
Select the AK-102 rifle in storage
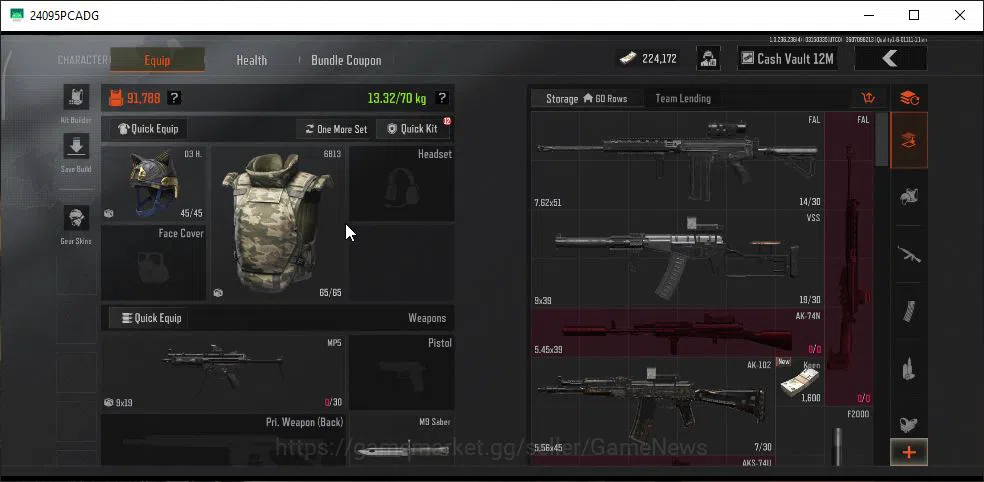pos(653,406)
